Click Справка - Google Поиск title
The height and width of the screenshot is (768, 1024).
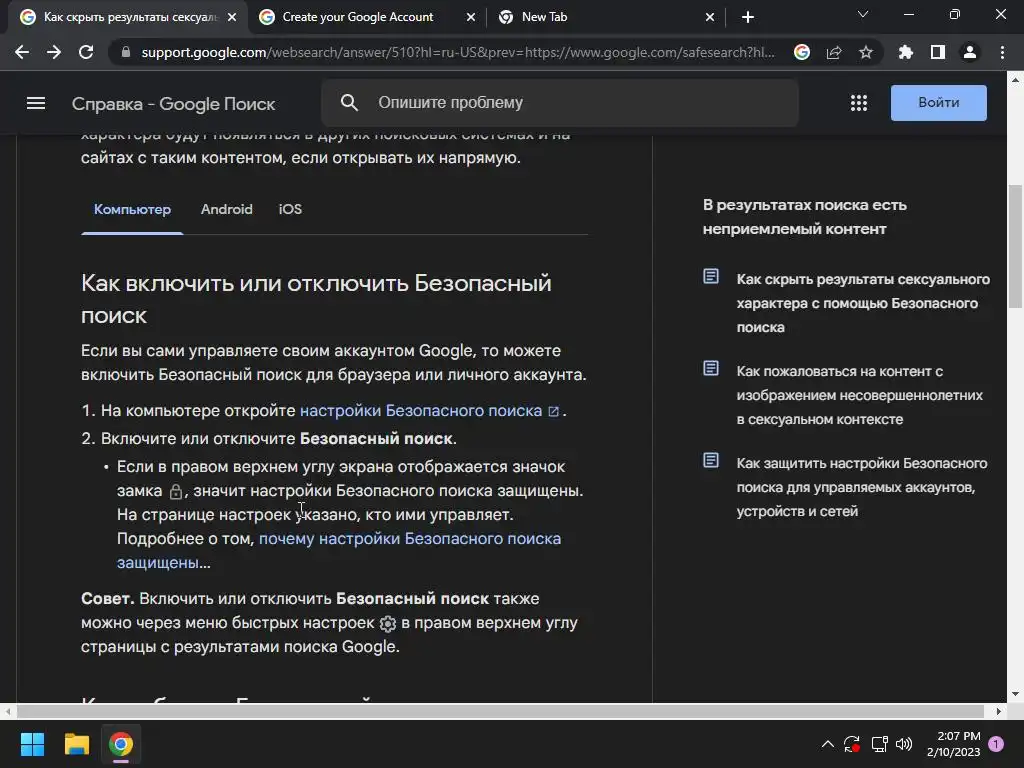coord(173,104)
